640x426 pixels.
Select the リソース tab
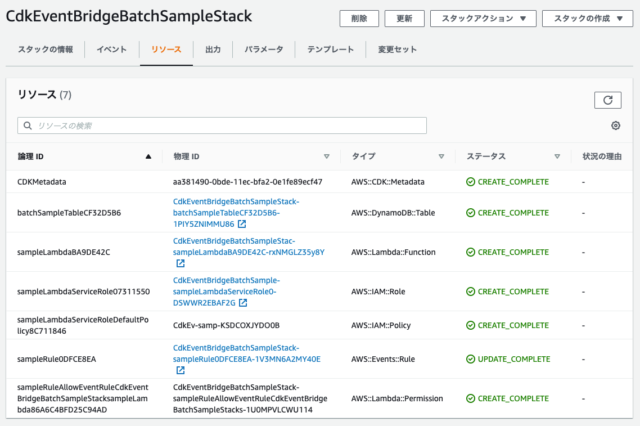coord(166,50)
